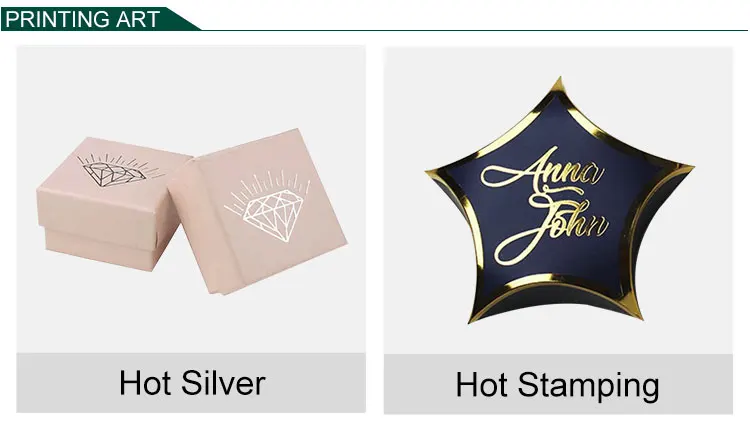Click the right tilted pink box lid
Screen dimensions: 750x427
point(258,210)
